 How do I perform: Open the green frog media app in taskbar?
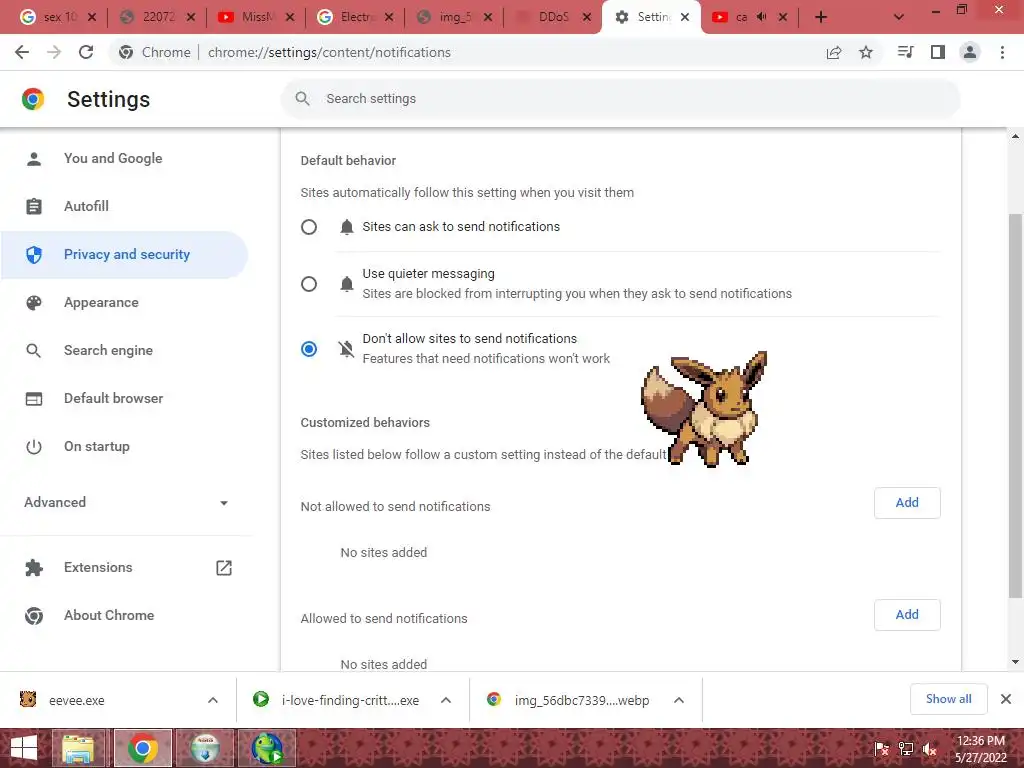click(267, 748)
